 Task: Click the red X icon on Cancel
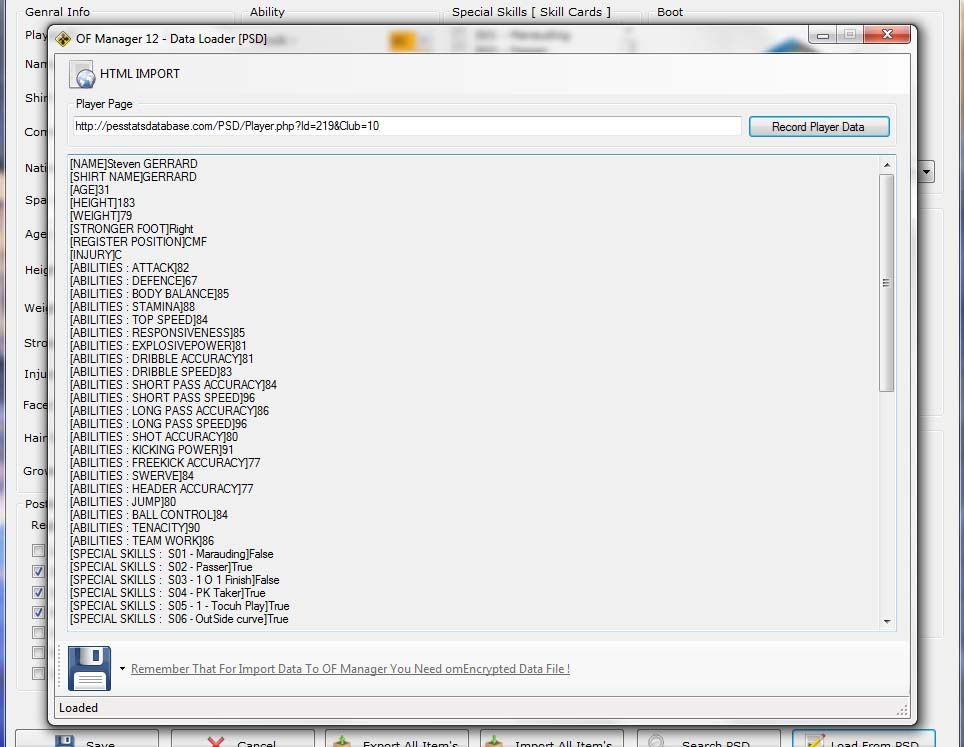[214, 741]
